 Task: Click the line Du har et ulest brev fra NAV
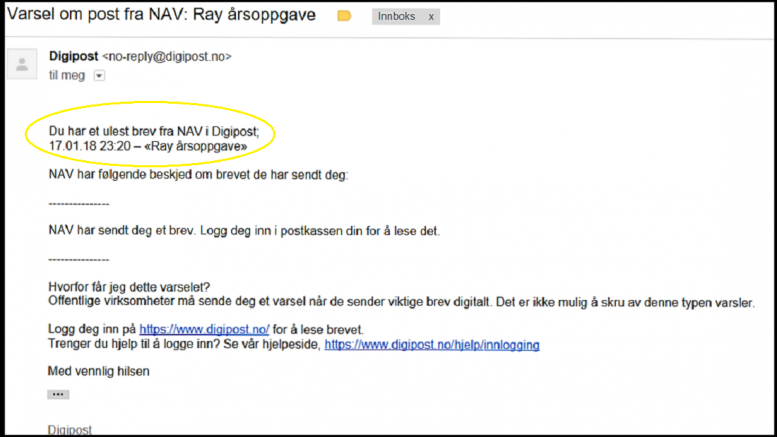154,131
